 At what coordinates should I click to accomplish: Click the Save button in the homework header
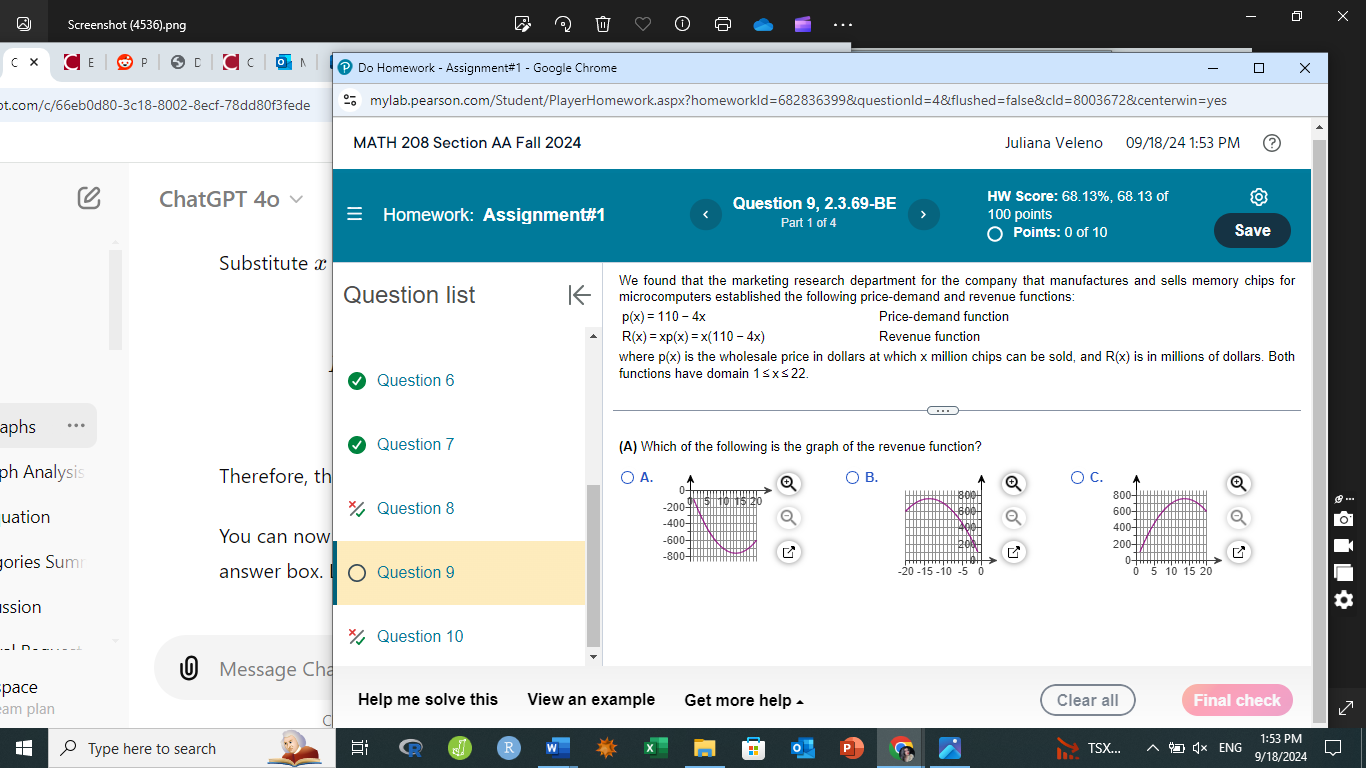1251,230
